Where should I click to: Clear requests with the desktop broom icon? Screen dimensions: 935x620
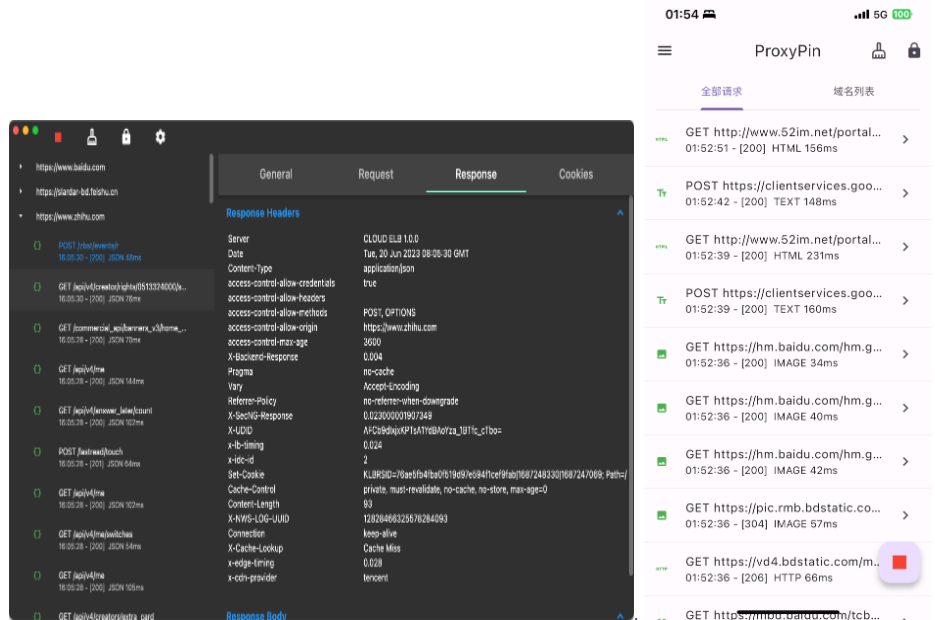pos(92,137)
